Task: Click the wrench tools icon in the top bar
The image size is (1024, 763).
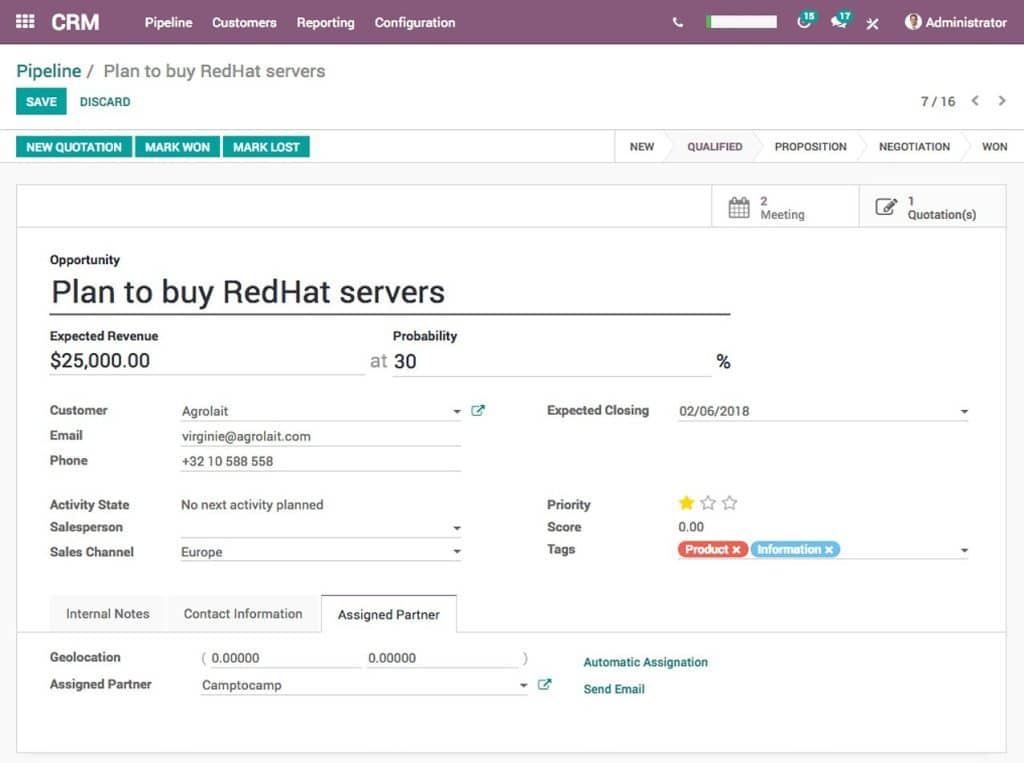Action: 872,23
